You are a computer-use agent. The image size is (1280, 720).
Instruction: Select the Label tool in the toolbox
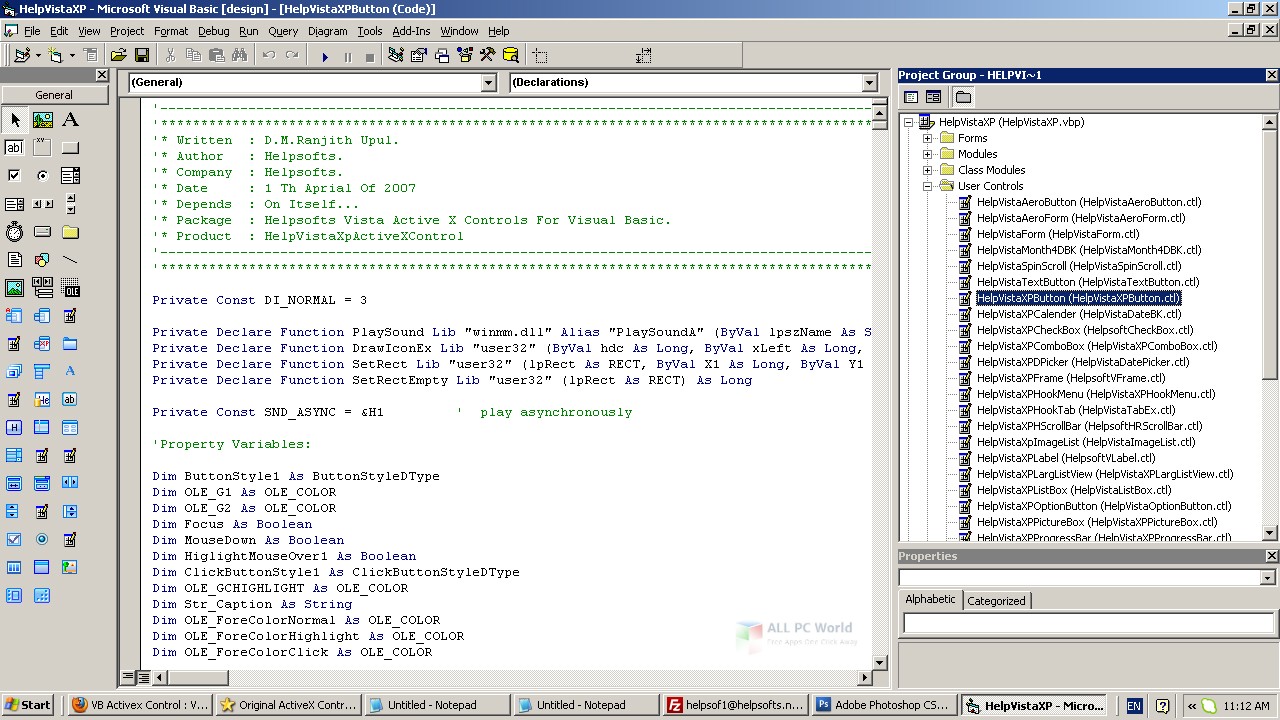(x=70, y=120)
